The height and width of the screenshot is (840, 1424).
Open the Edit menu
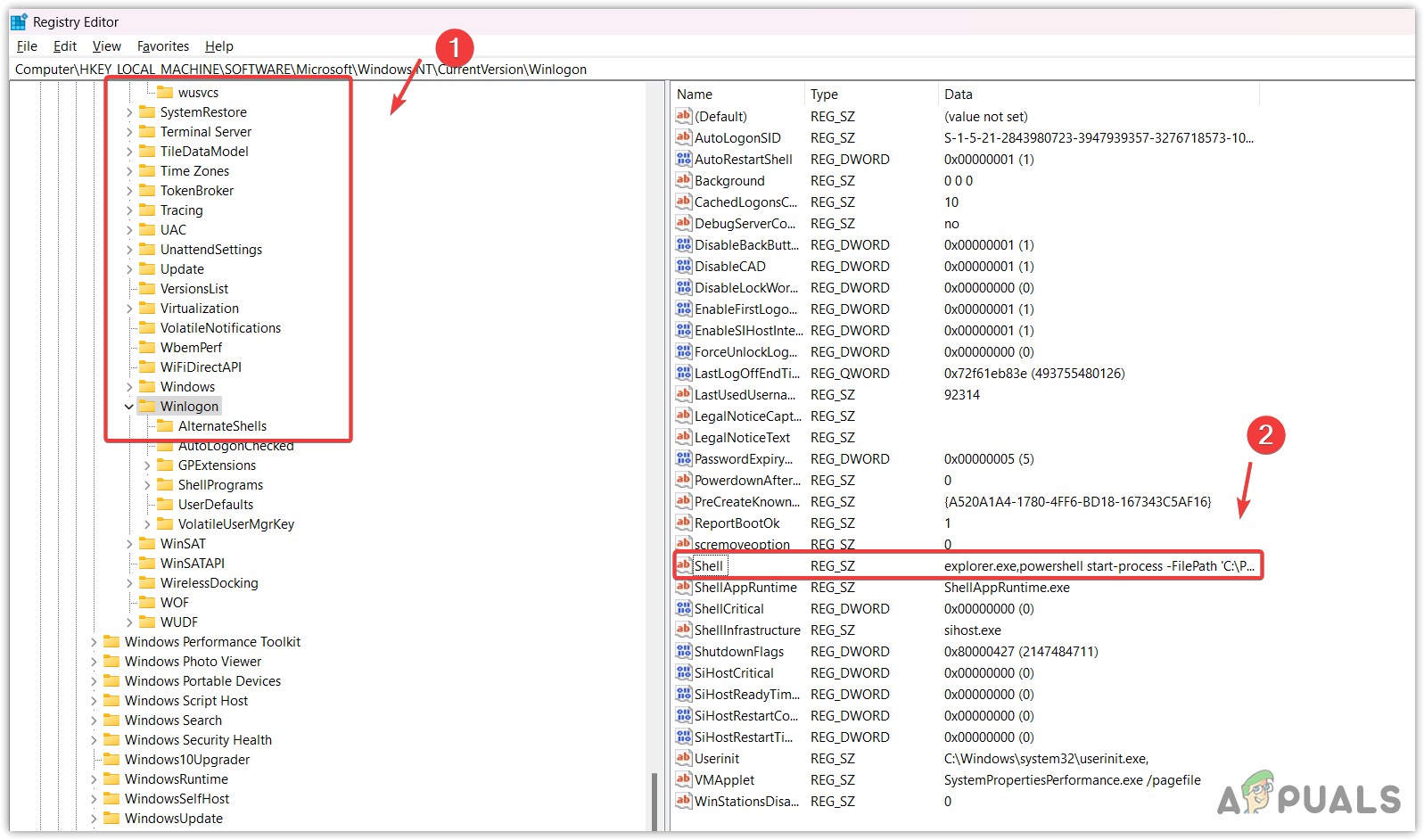[x=65, y=46]
